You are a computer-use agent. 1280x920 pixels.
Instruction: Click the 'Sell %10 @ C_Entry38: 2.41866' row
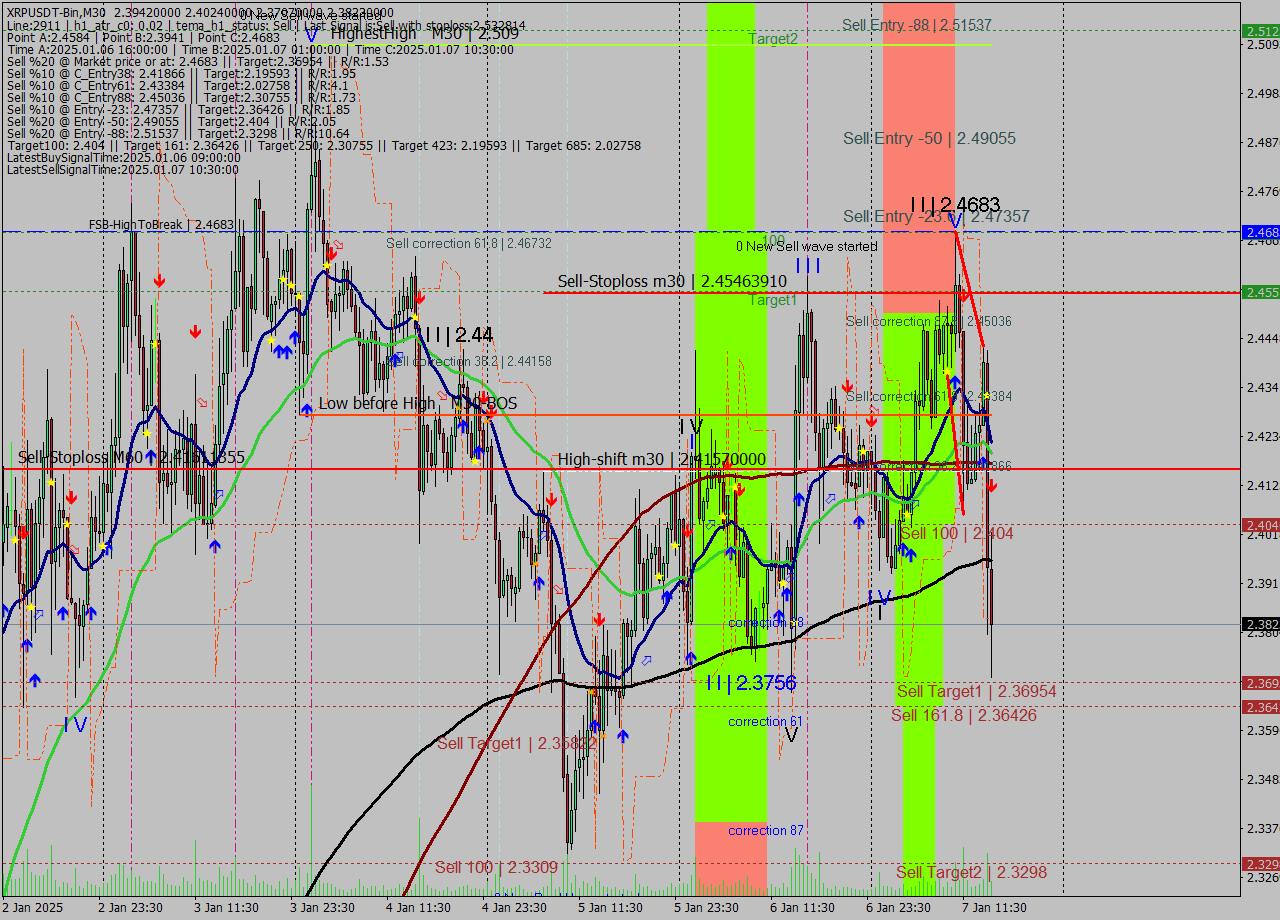(181, 74)
